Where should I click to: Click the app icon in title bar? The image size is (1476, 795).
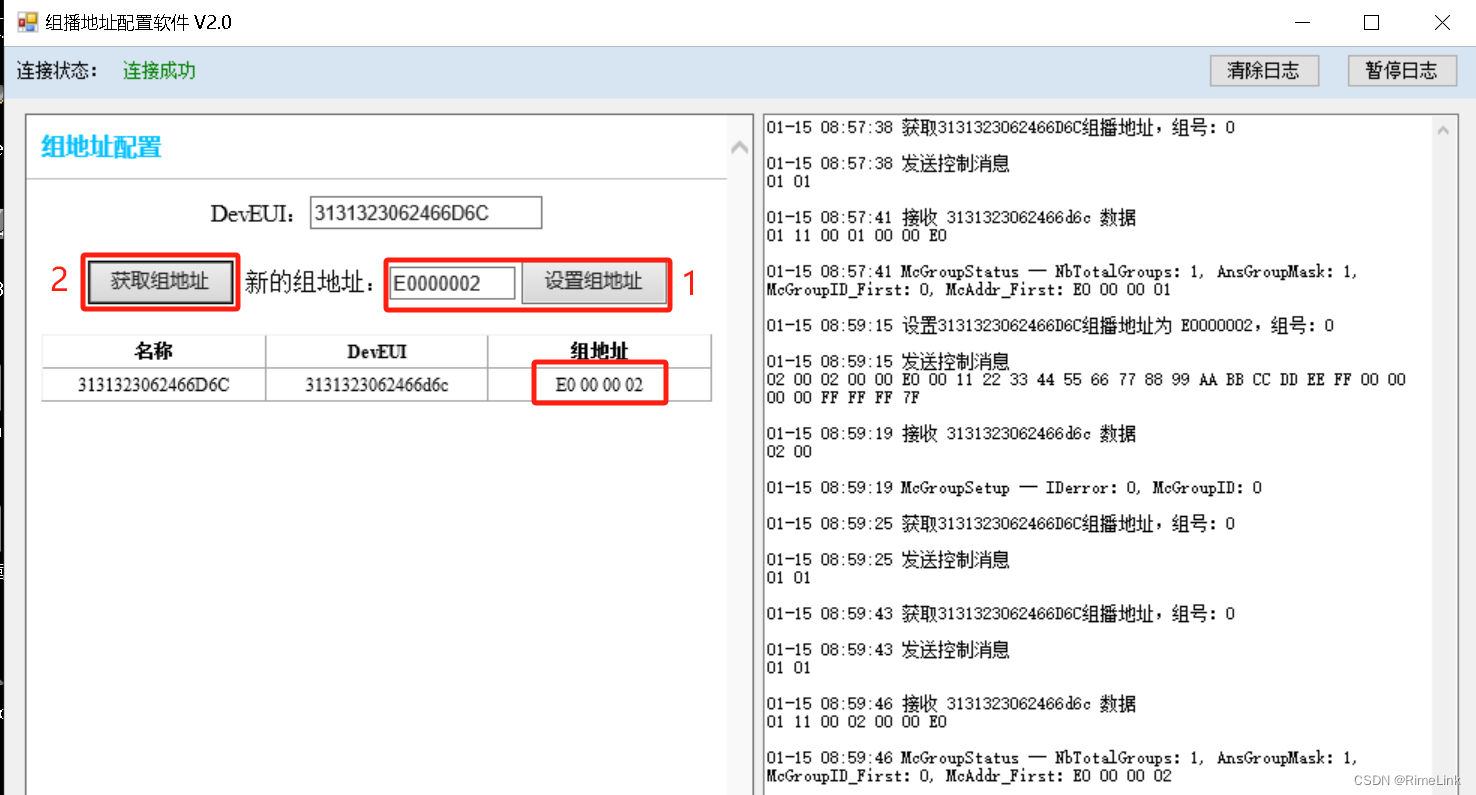(x=26, y=22)
